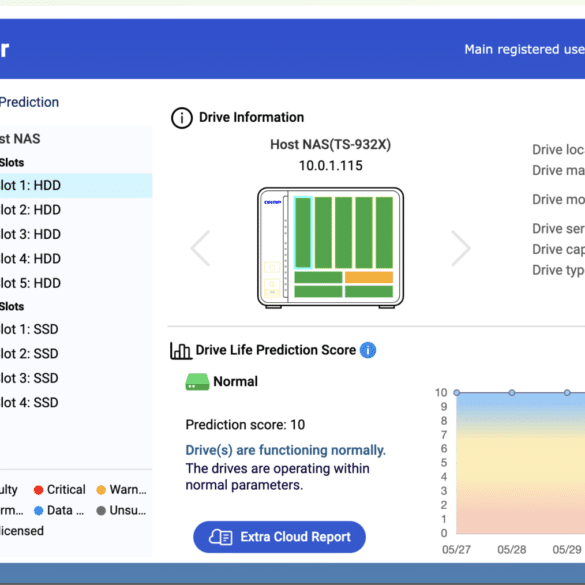
Task: Select fifth vertical HDD bay in NAS diagram
Action: pyautogui.click(x=384, y=232)
